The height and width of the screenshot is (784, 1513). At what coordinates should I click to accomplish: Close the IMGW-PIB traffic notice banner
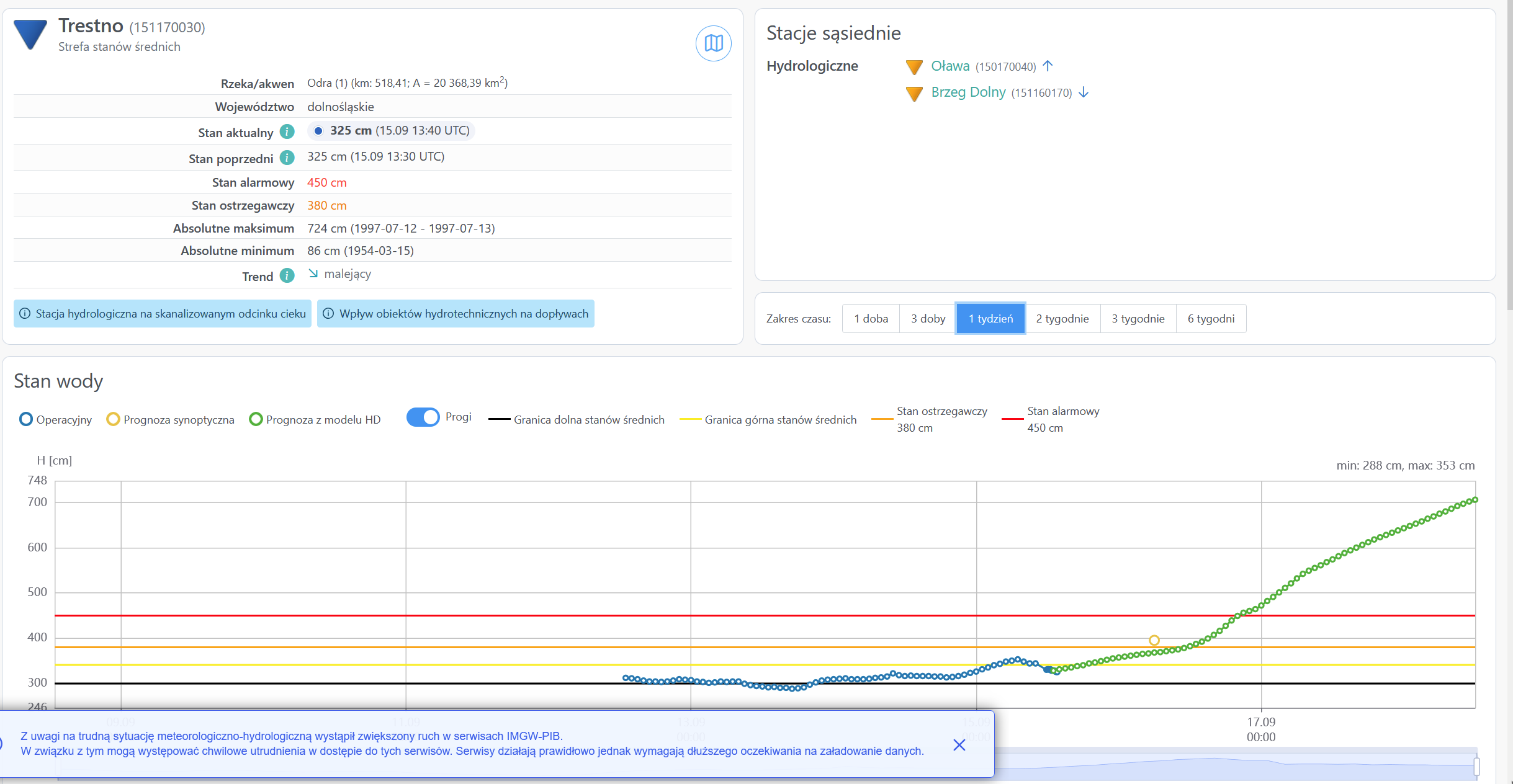[x=959, y=744]
